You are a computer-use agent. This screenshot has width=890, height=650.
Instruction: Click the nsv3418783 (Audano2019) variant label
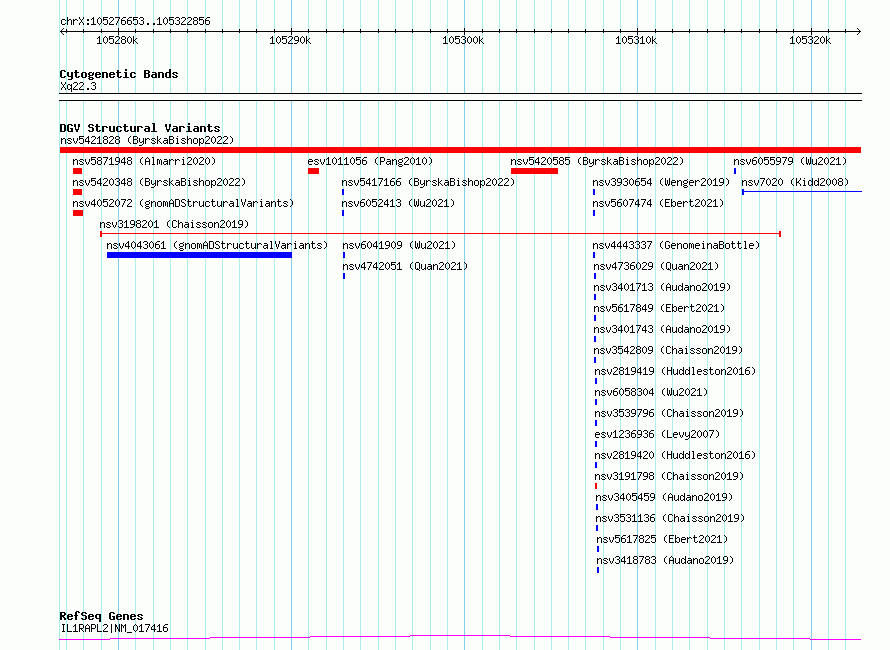coord(665,560)
